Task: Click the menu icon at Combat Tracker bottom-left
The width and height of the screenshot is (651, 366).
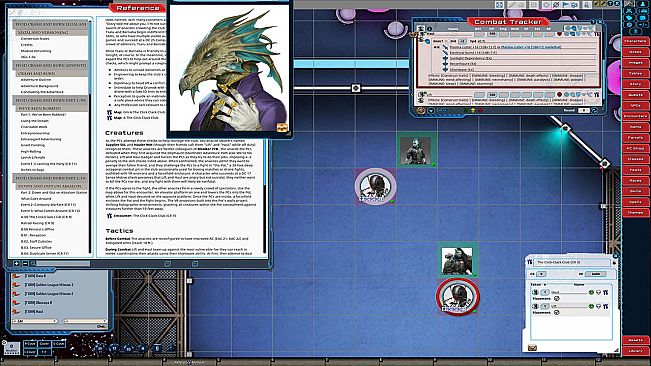Action: click(421, 111)
